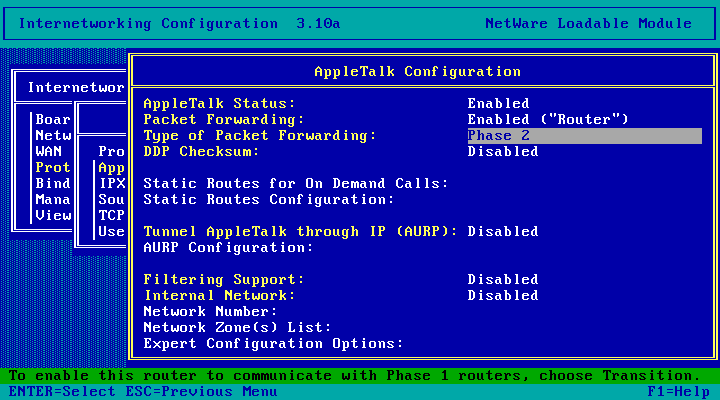Select View item in Internetworking menu

[53, 215]
